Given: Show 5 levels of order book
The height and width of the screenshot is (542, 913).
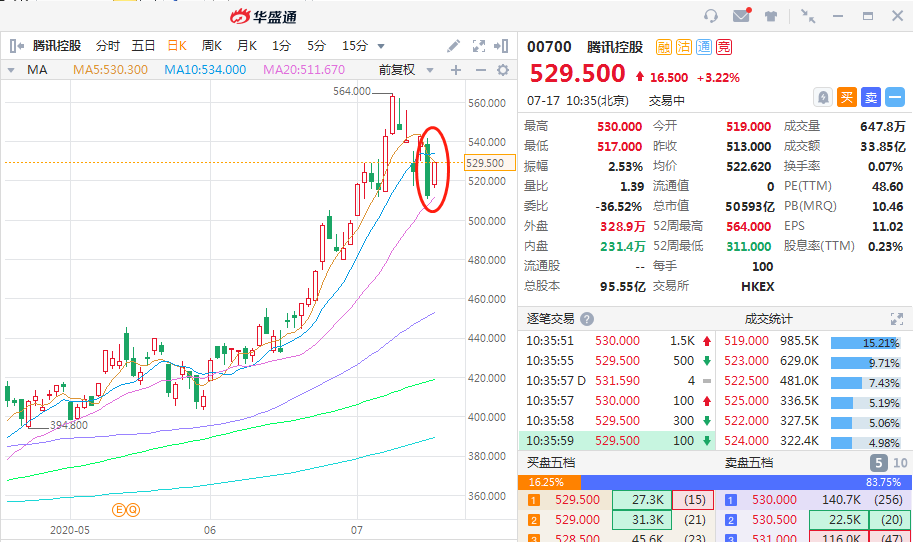Looking at the screenshot, I should 879,463.
